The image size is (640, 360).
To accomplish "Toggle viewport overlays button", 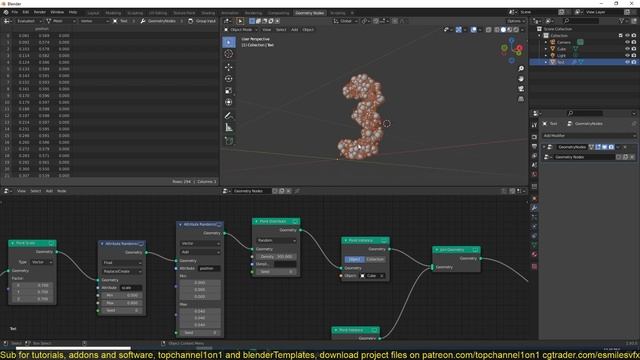I will coord(473,30).
